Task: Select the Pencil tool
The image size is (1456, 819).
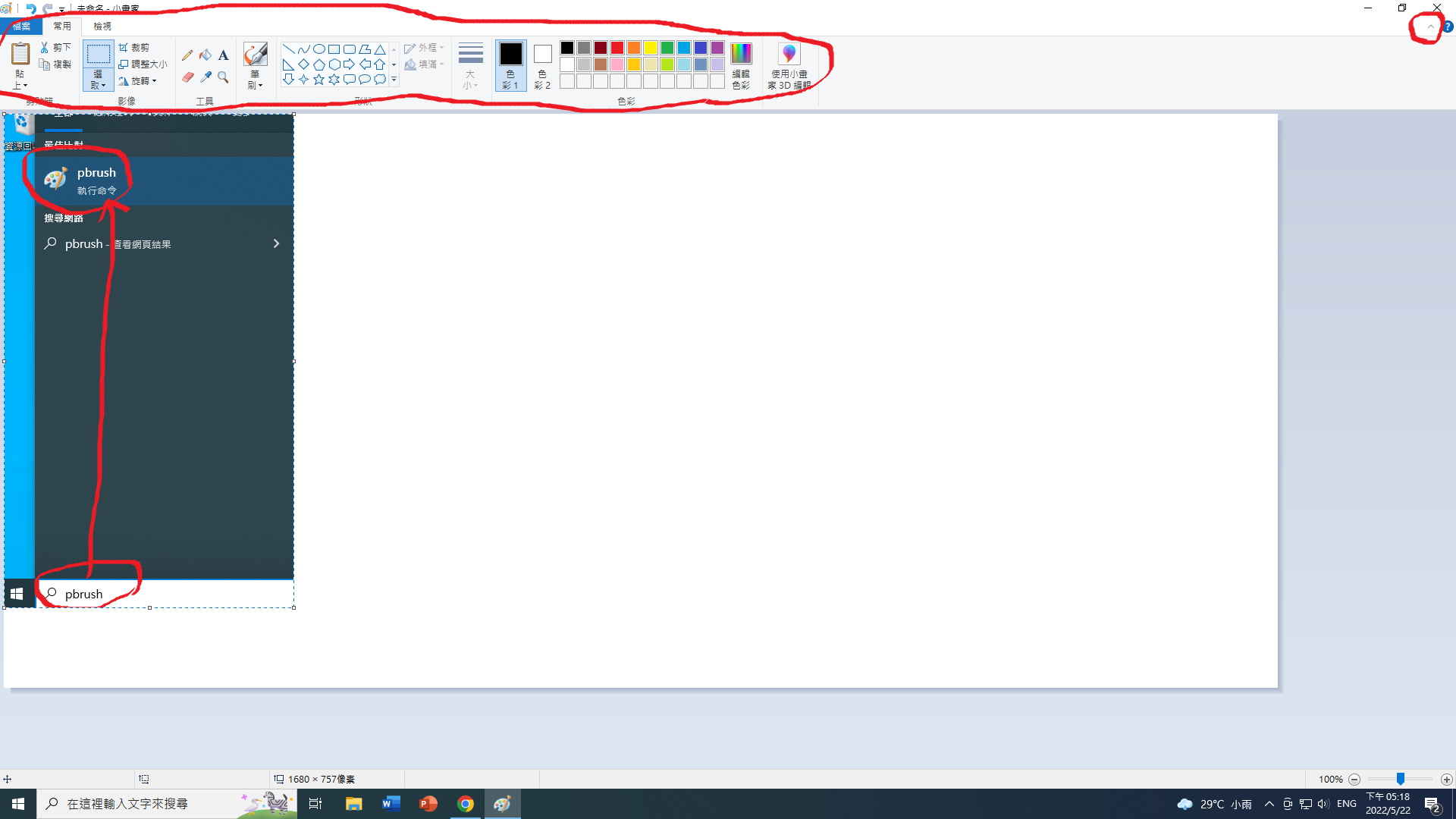Action: coord(187,55)
